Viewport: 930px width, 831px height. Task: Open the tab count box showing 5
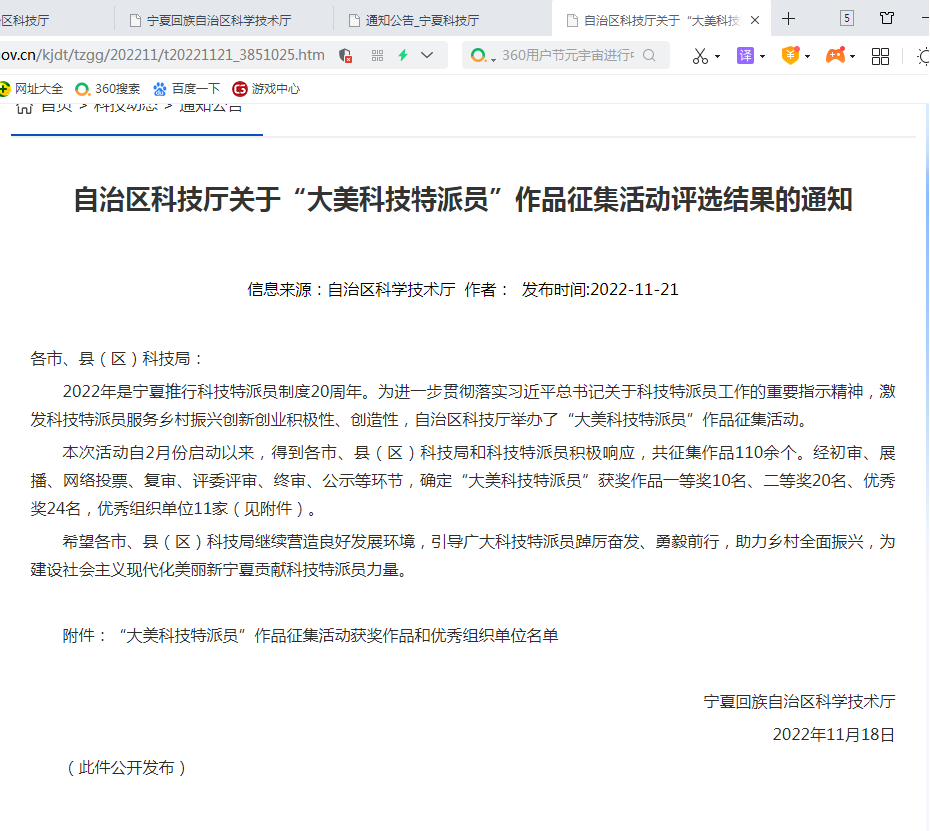(x=847, y=18)
